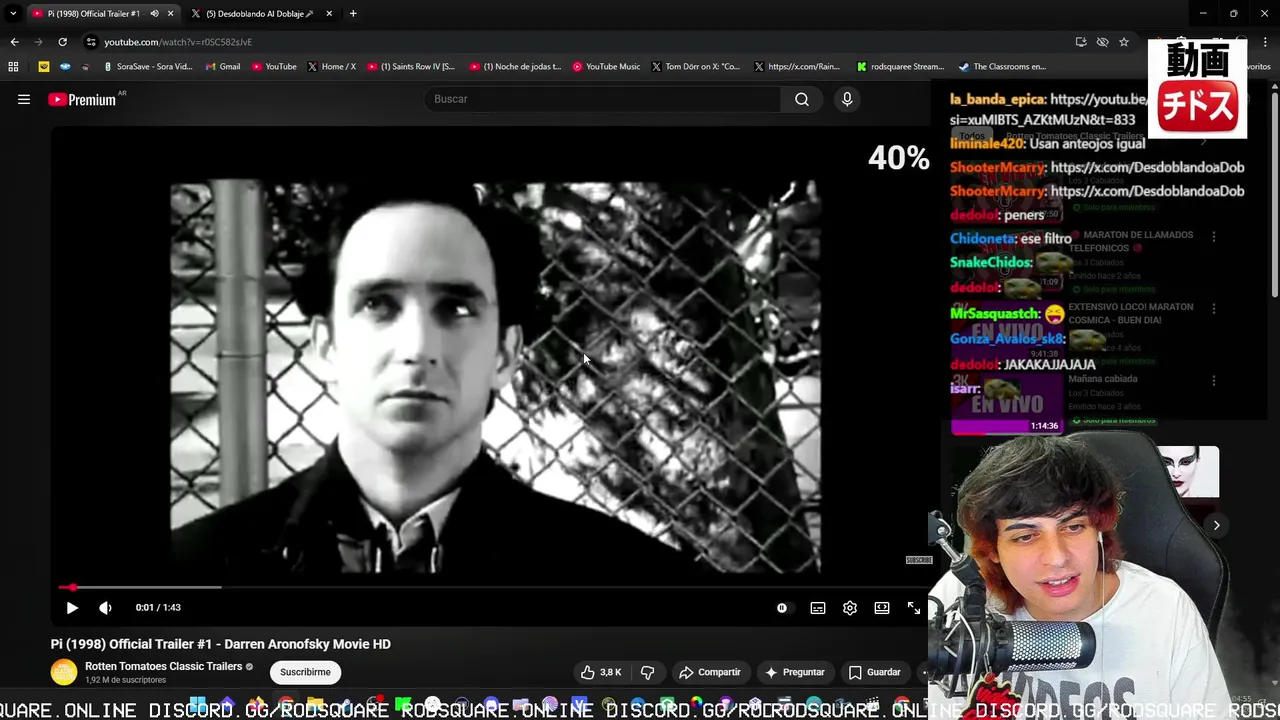Open the SoraSave bookmark
The height and width of the screenshot is (720, 1280).
pos(148,67)
